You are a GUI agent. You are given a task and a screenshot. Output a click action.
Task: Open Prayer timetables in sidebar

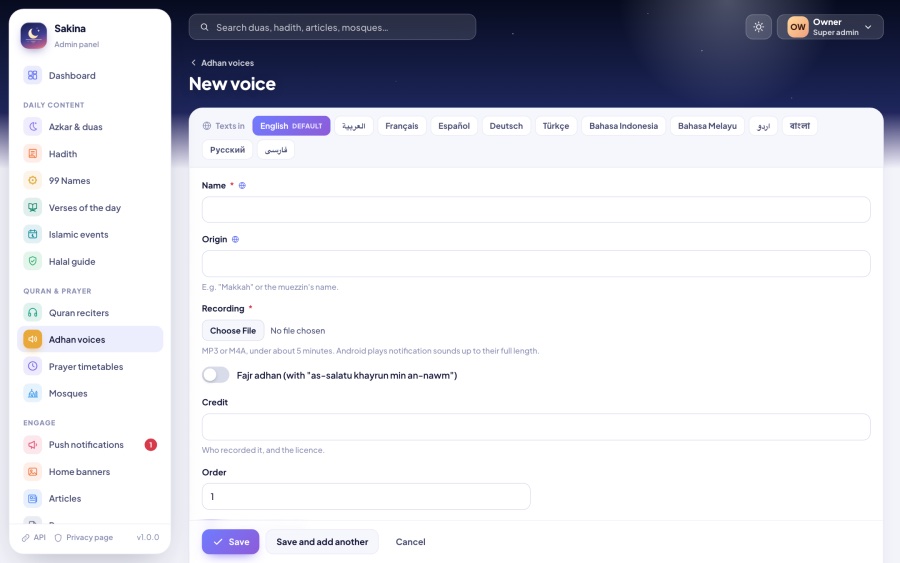(x=90, y=366)
